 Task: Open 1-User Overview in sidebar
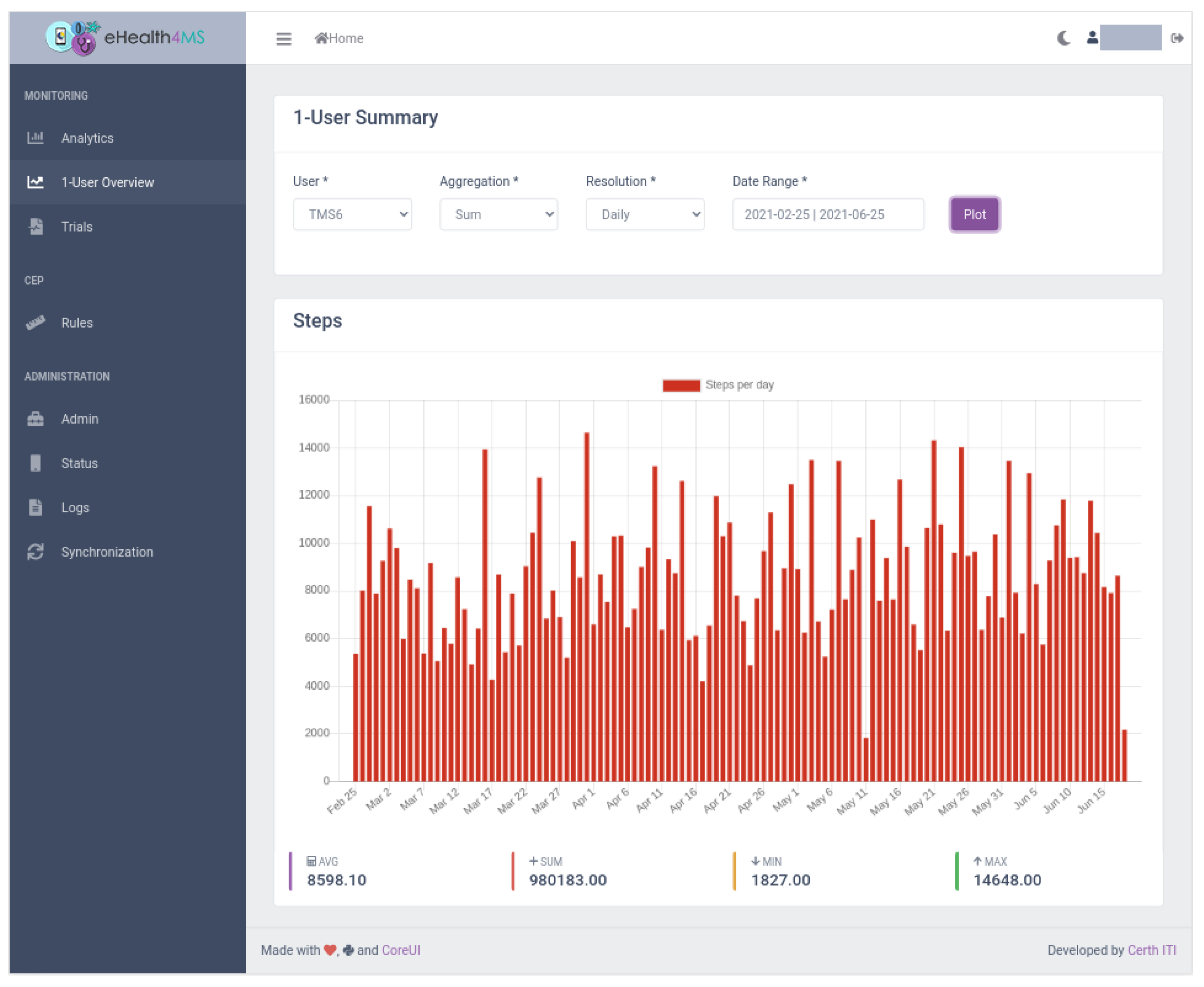pos(107,182)
